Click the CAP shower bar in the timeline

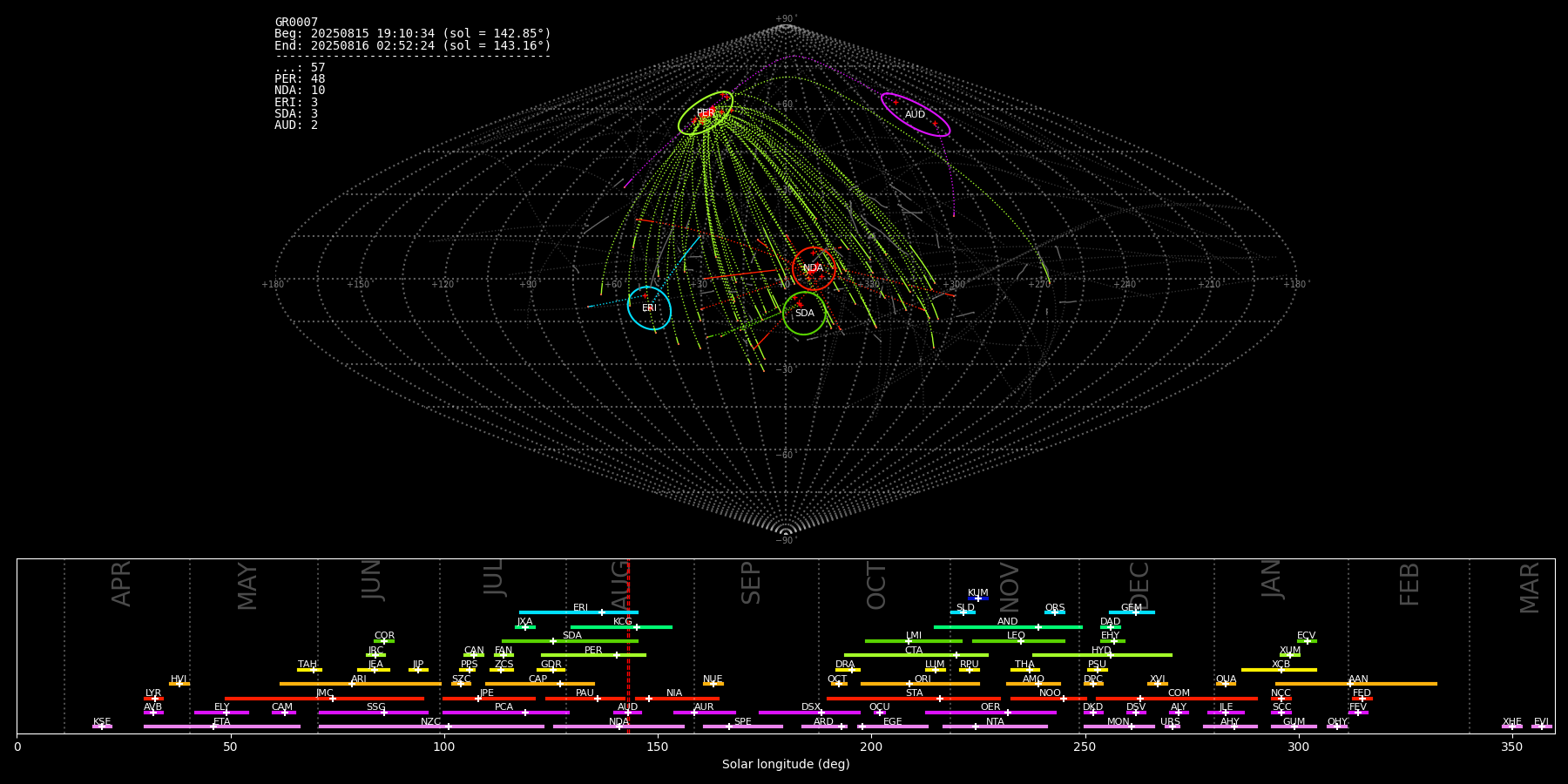pyautogui.click(x=540, y=684)
